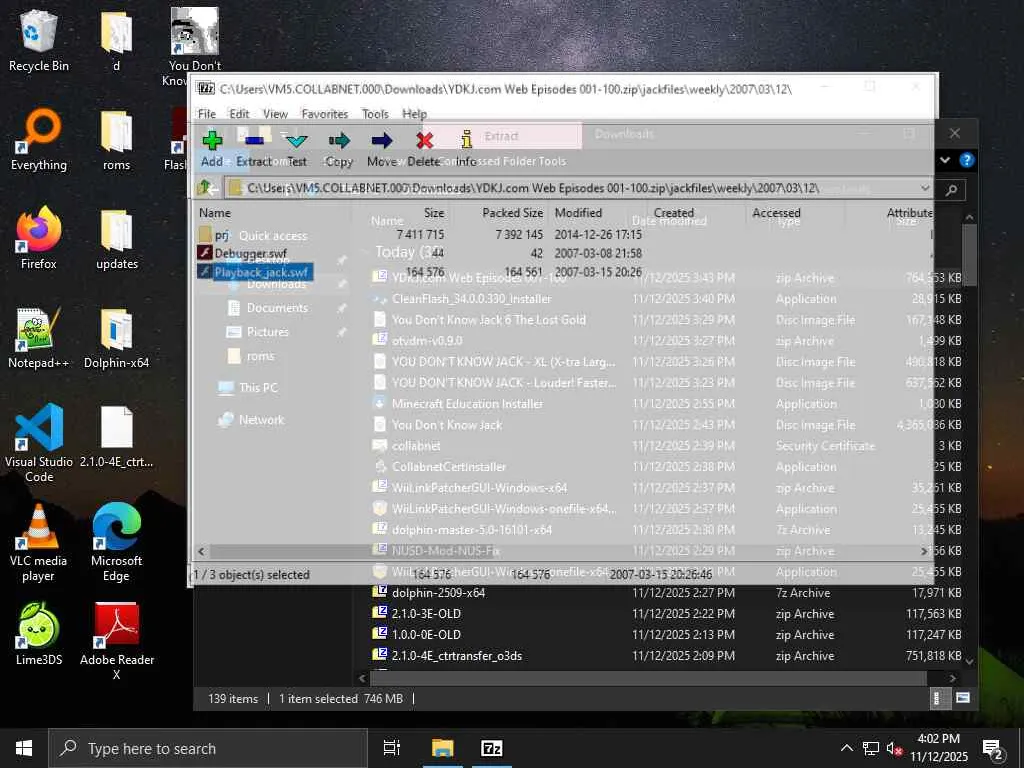Click the Explorer search magnifier icon

[952, 190]
